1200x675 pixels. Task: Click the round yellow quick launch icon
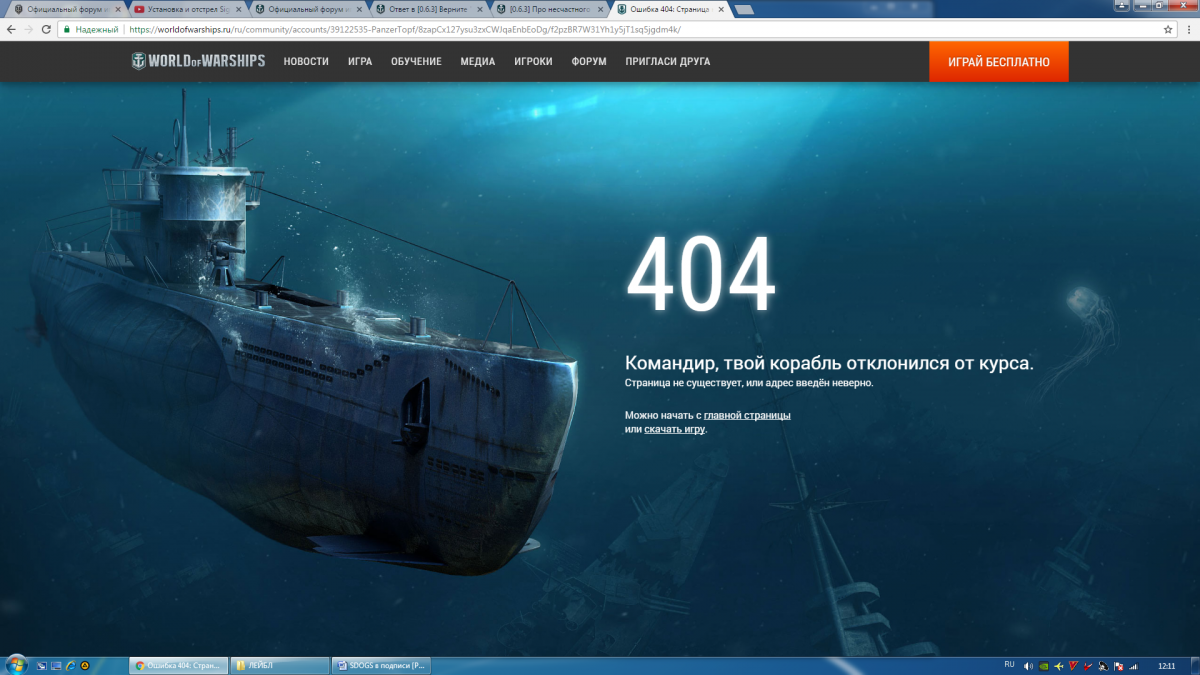coord(85,665)
